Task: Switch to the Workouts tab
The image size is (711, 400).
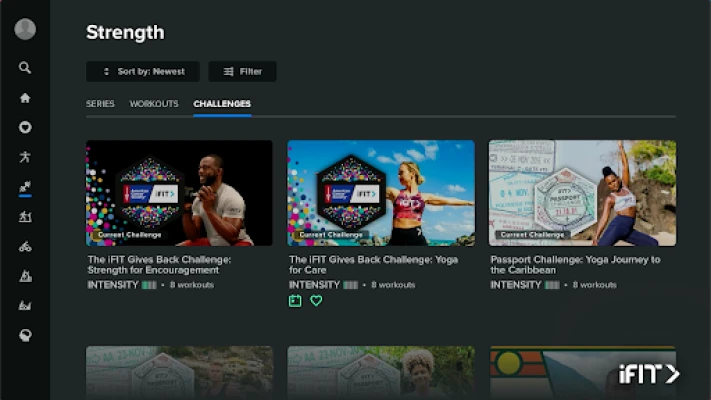Action: coord(154,104)
